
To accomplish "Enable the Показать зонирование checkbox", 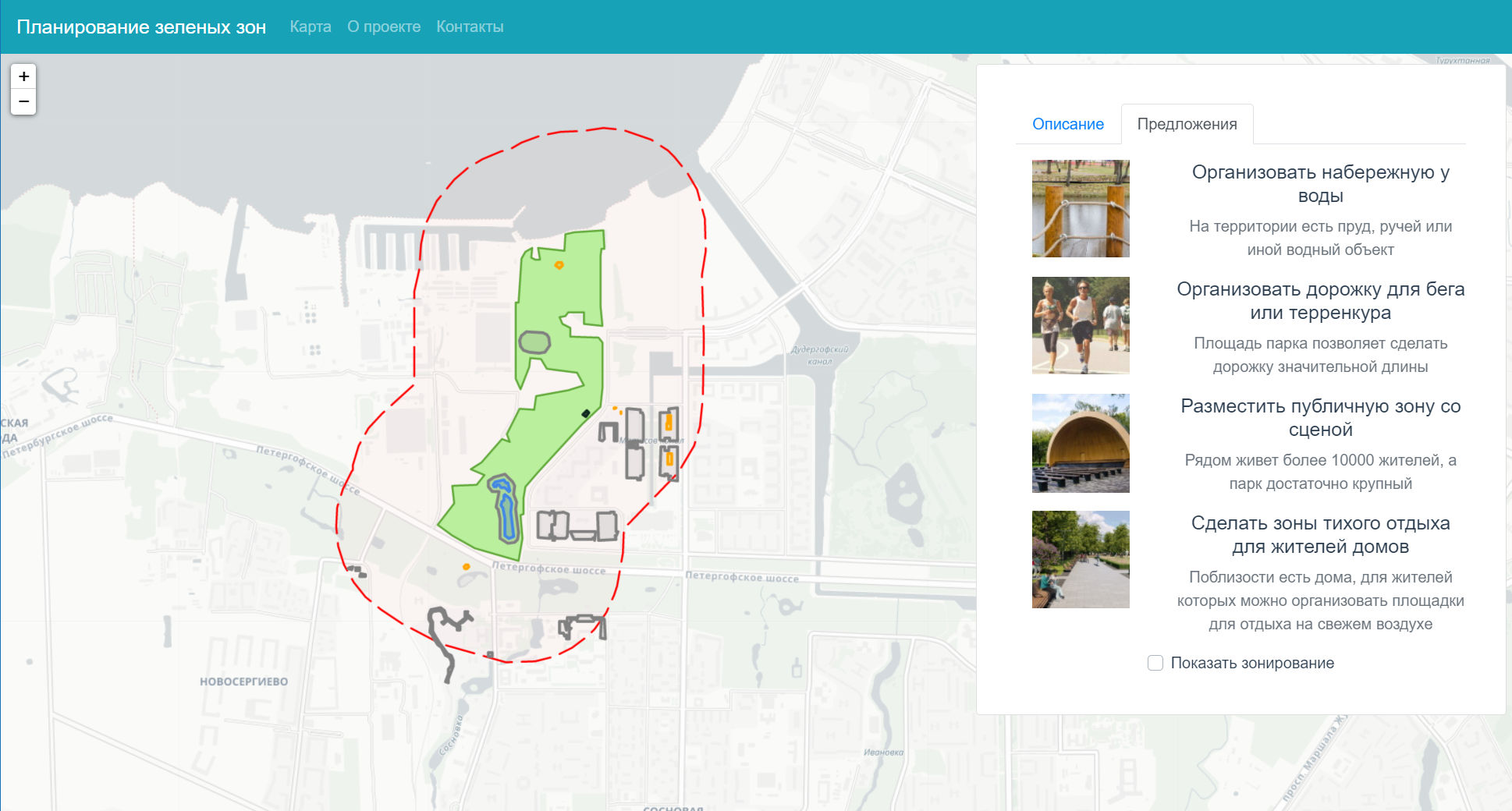I will tap(1155, 663).
